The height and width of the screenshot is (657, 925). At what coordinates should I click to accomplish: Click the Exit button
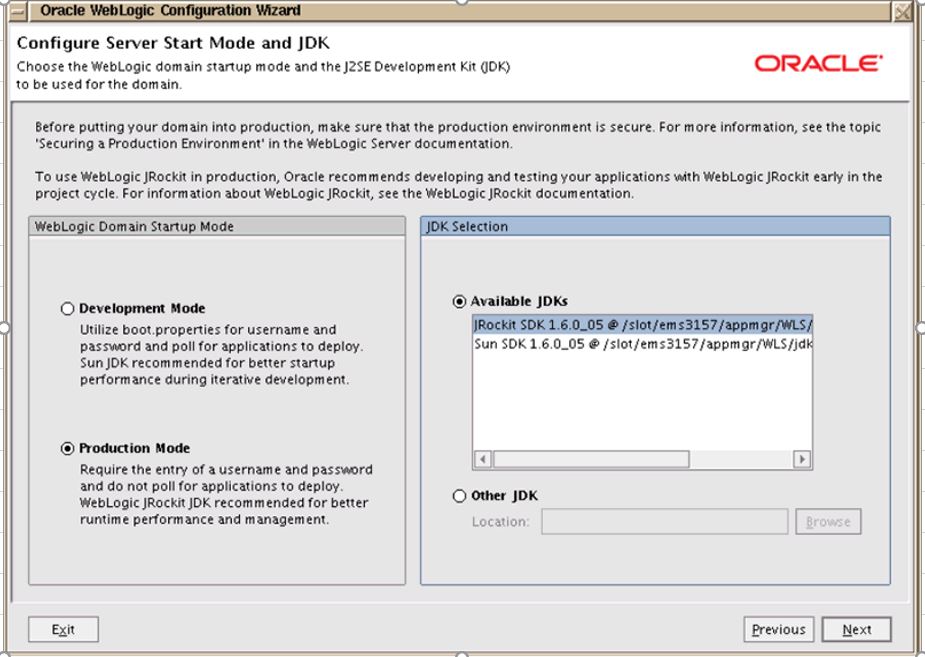pyautogui.click(x=63, y=629)
